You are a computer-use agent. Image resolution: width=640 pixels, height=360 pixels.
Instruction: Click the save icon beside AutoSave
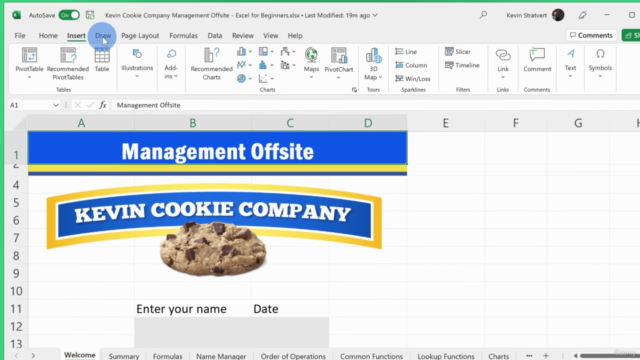[90, 15]
